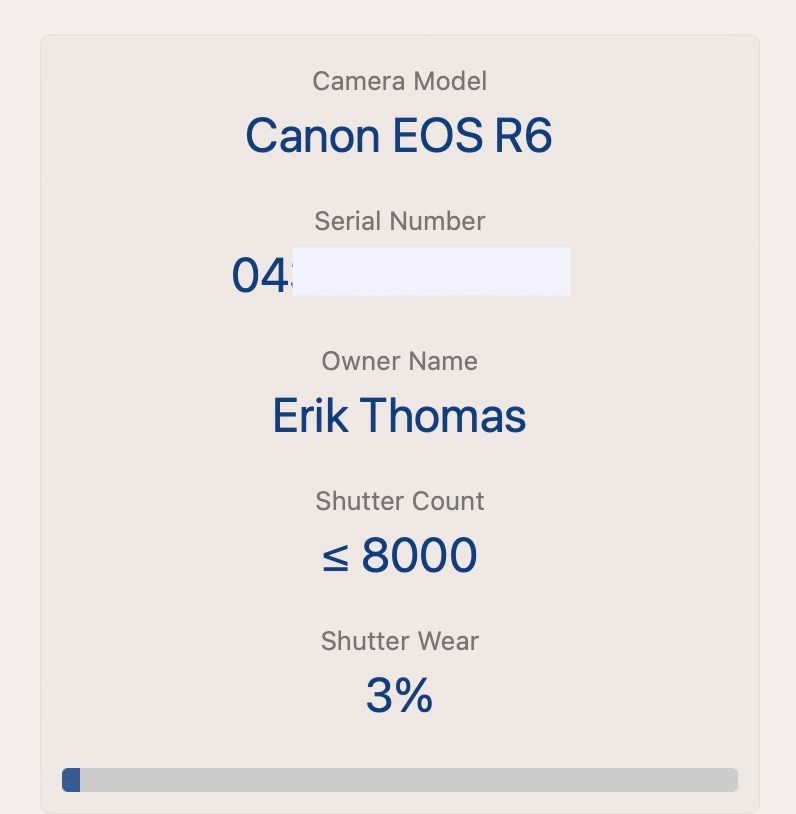The height and width of the screenshot is (814, 796).
Task: Click the Camera Model label
Action: click(399, 81)
